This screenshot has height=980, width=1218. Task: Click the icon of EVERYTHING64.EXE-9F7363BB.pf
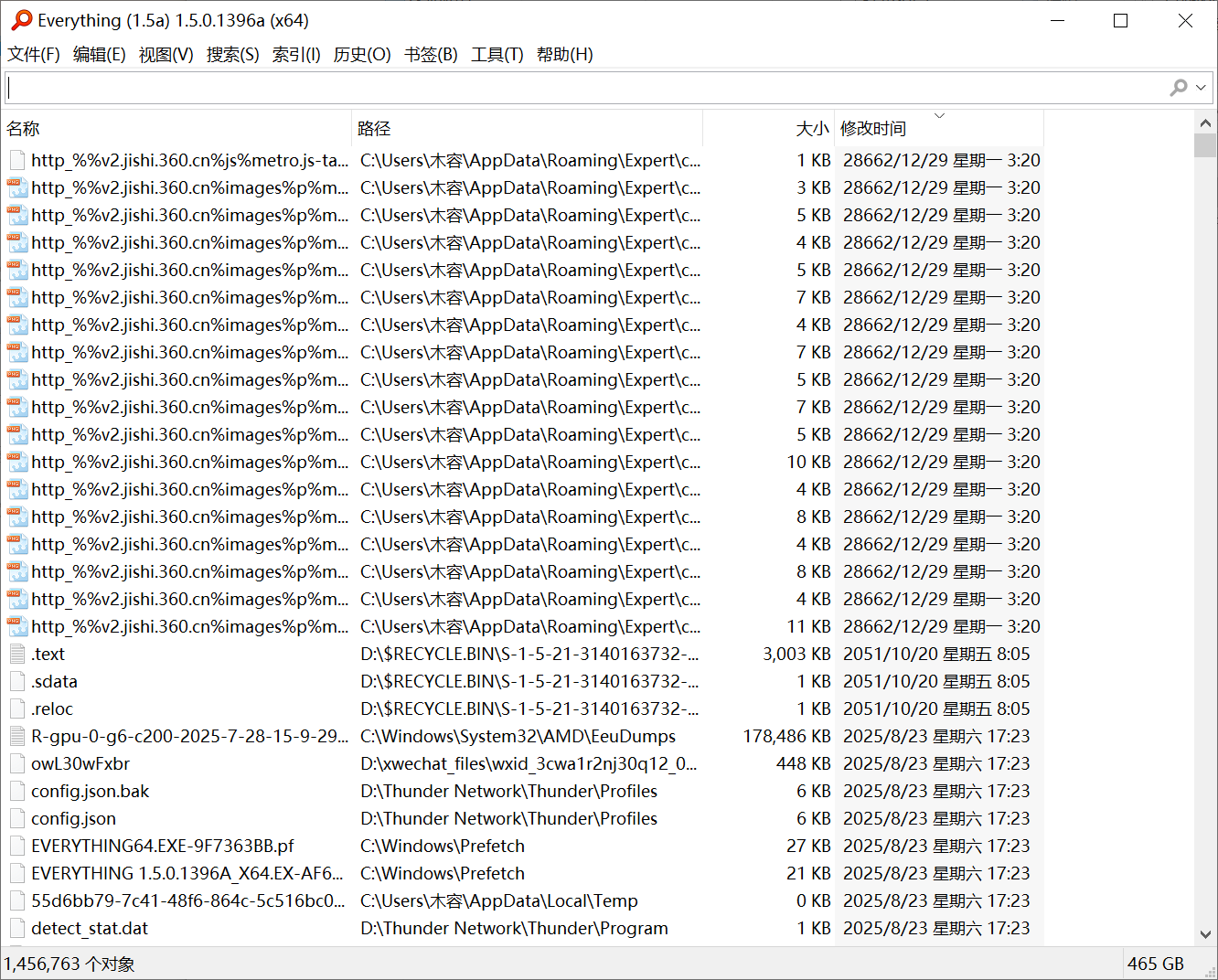click(x=17, y=846)
